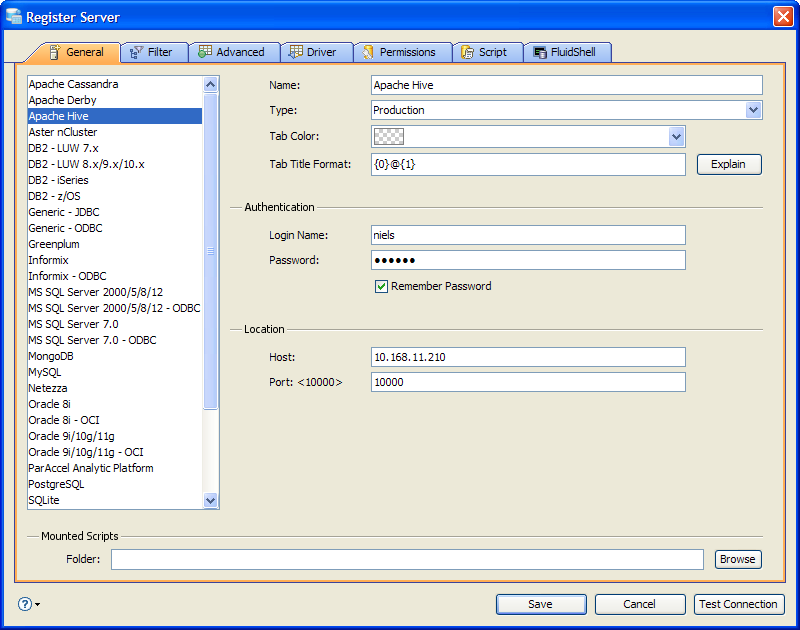Click the Browse button for Folder
Viewport: 800px width, 630px height.
737,559
